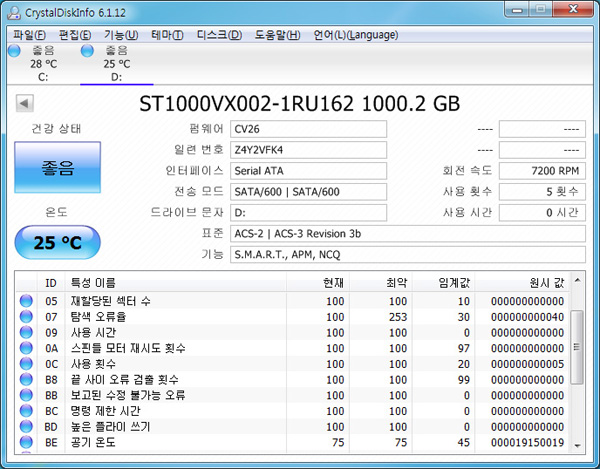
Task: Open the 디스크(D) menu
Action: 219,35
